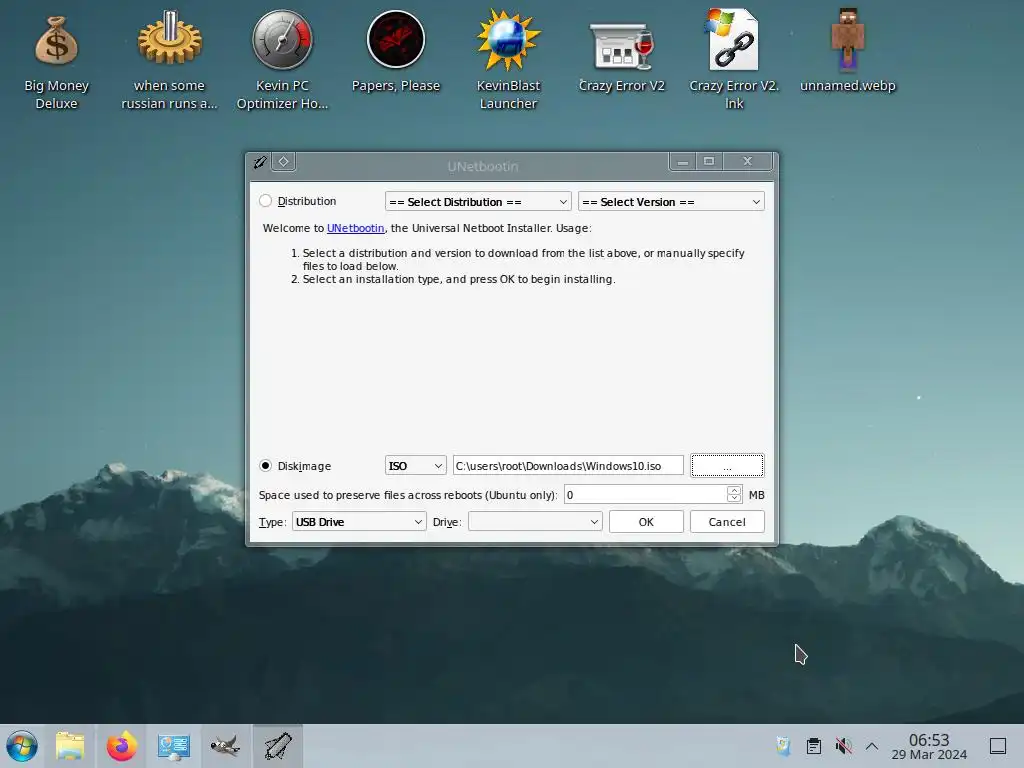Open file manager from taskbar
This screenshot has height=768, width=1024.
pyautogui.click(x=70, y=746)
